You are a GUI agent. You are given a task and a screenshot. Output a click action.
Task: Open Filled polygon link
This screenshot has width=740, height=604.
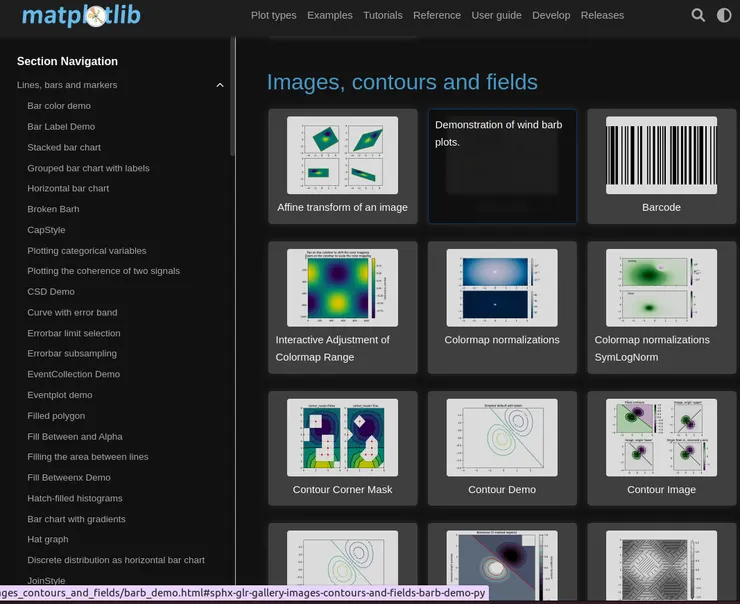56,416
